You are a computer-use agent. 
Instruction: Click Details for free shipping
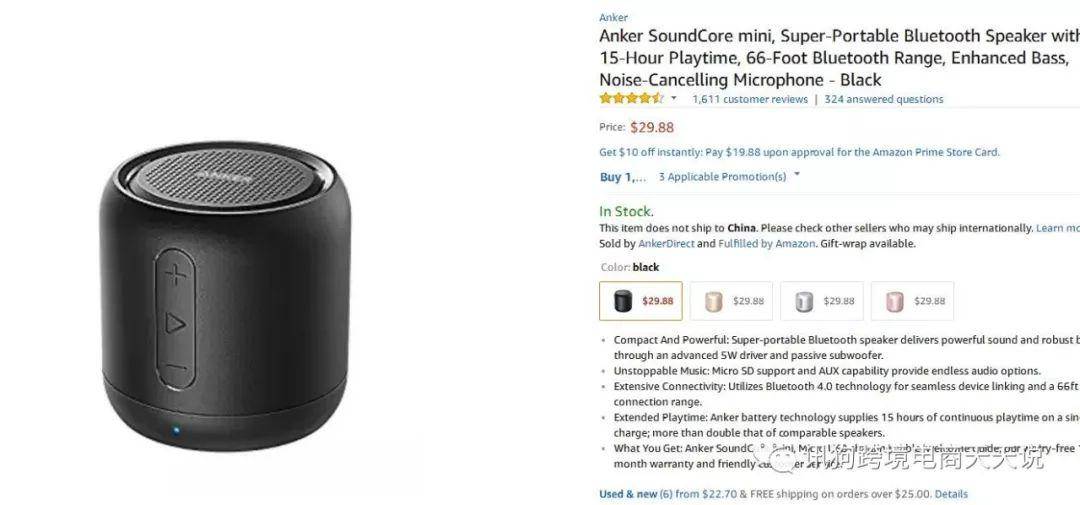tap(951, 494)
